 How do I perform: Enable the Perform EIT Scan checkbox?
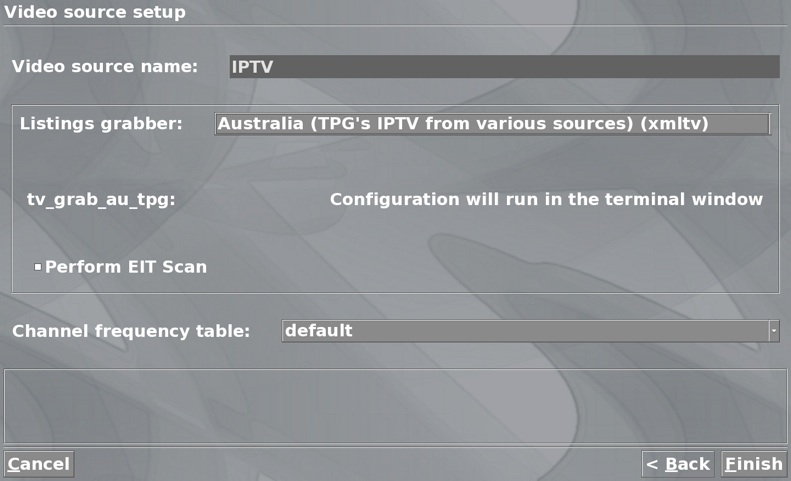(38, 267)
